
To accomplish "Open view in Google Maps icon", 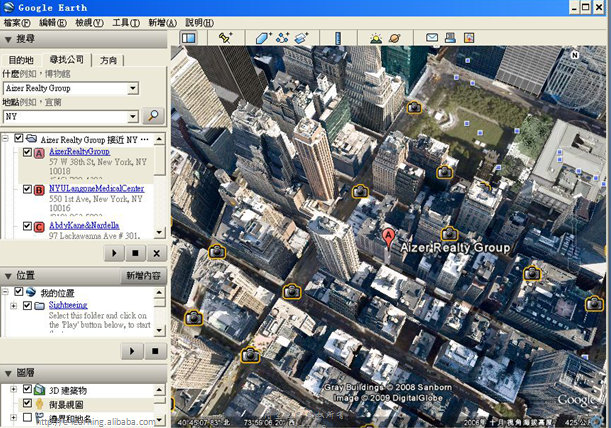I will (x=469, y=37).
